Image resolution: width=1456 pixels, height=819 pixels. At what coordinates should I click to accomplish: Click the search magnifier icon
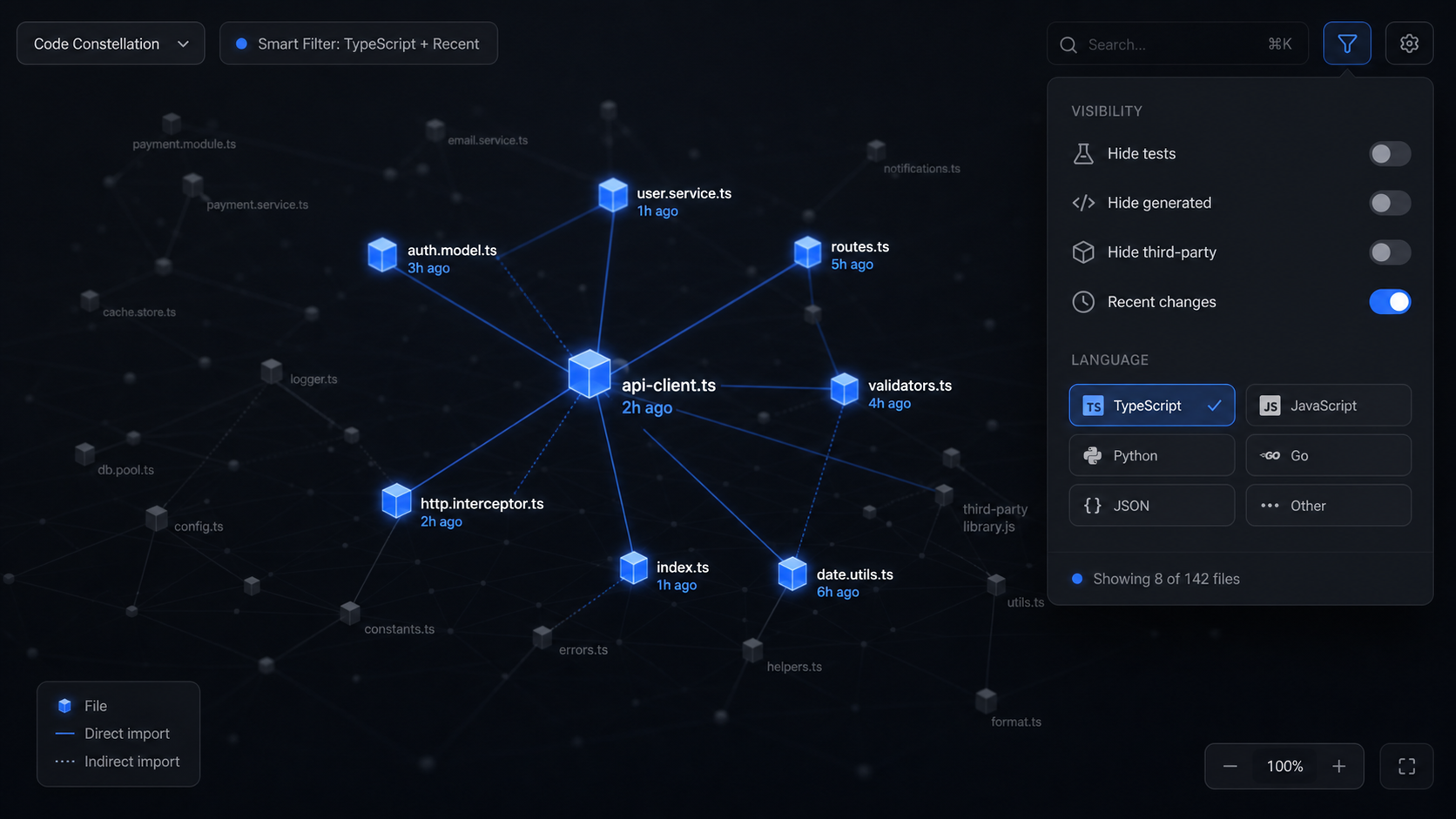pos(1068,44)
